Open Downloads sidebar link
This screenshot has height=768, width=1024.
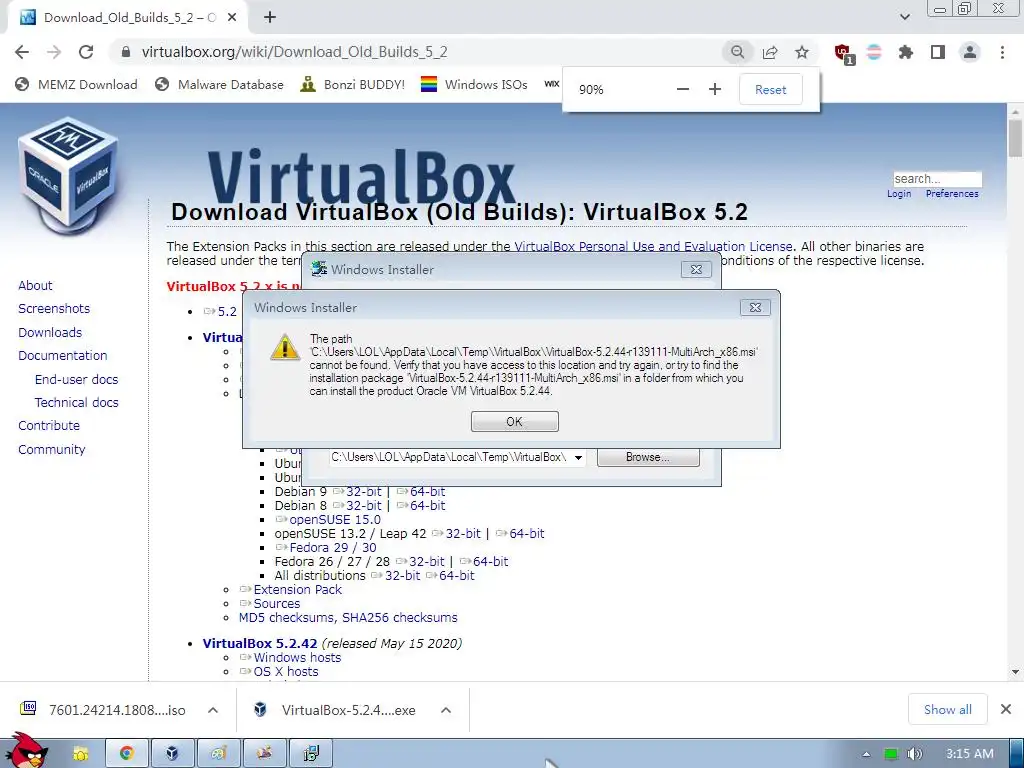coord(50,332)
